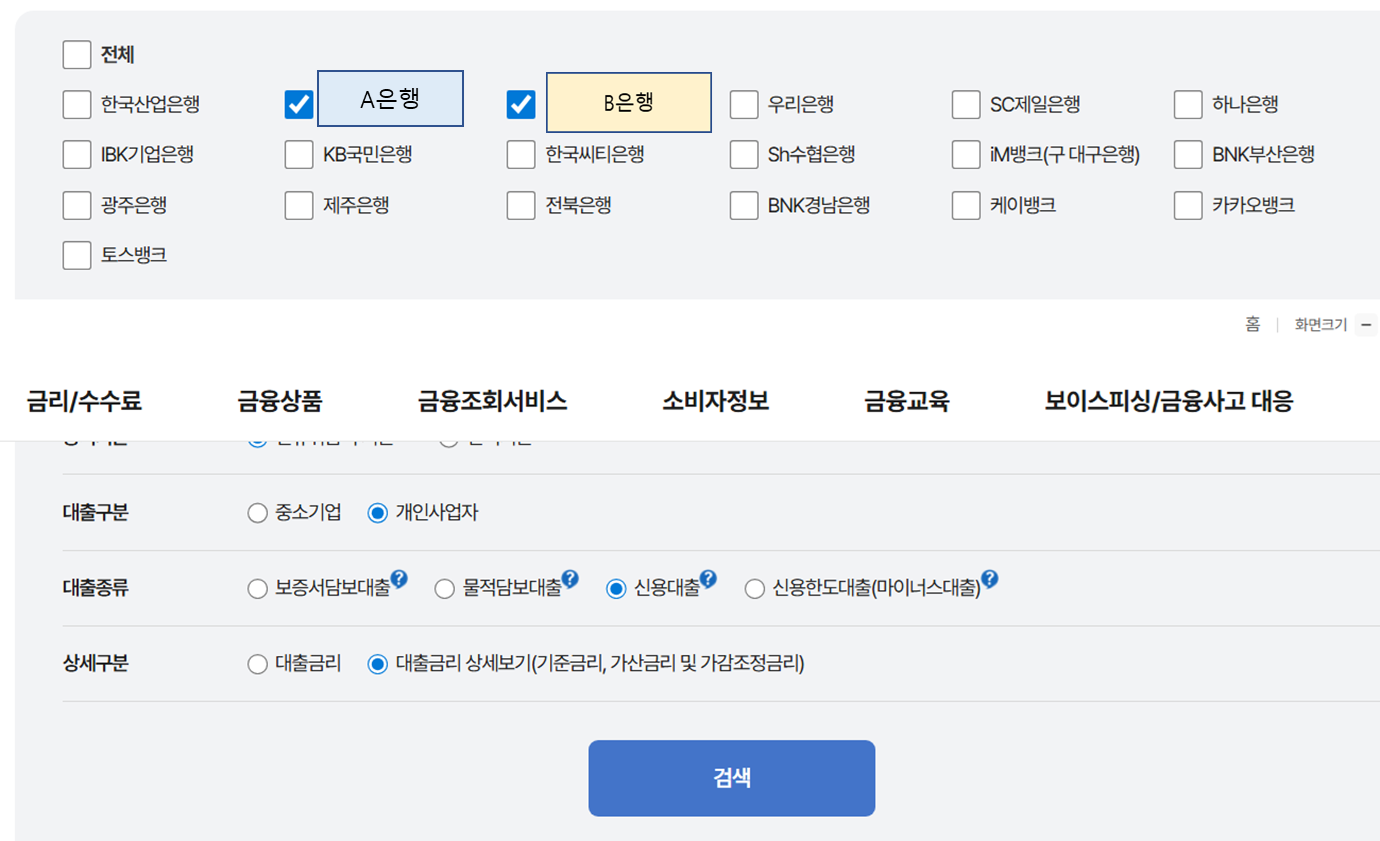This screenshot has width=1380, height=841.
Task: Select the 물적담보대출 radio option
Action: point(445,589)
